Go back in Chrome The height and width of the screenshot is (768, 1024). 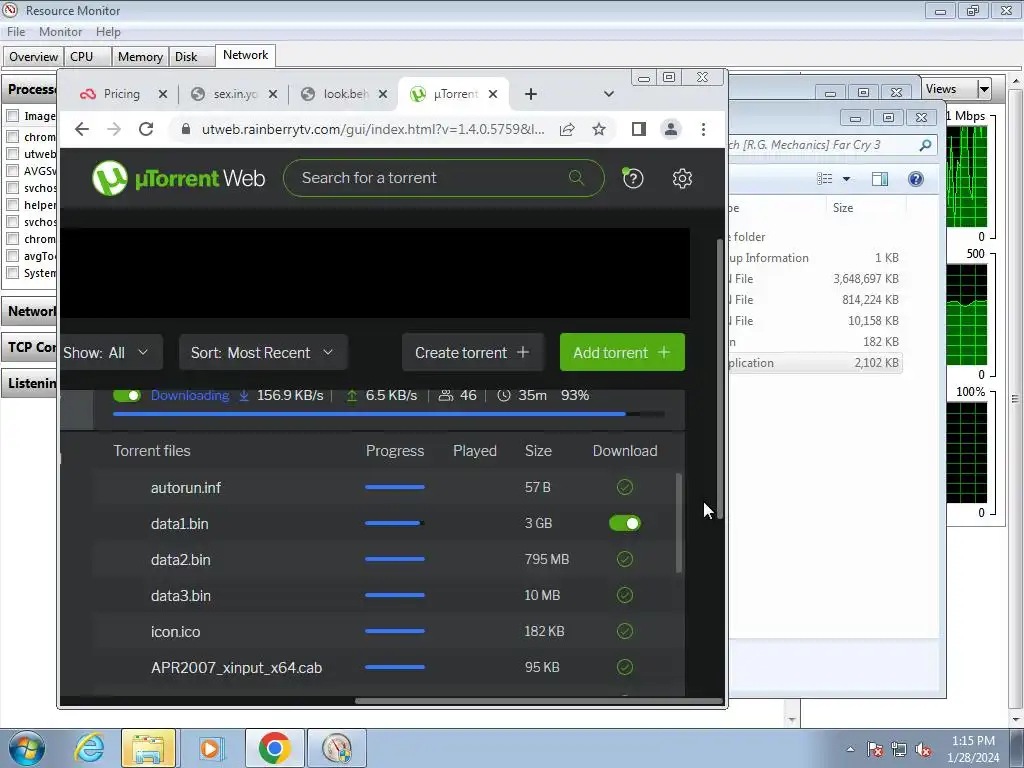(x=82, y=129)
